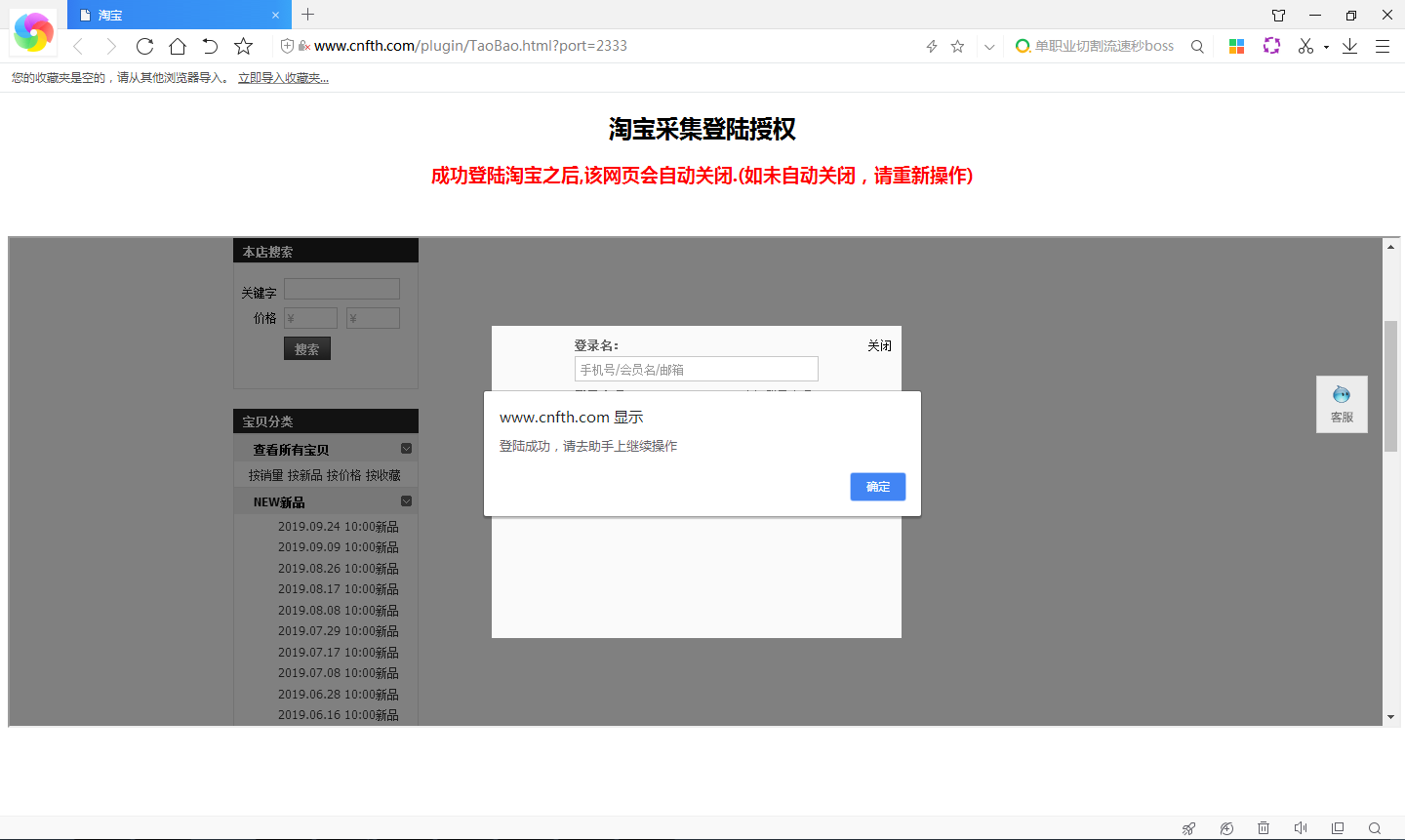Click the 立即导入收藏夹 link

[283, 78]
